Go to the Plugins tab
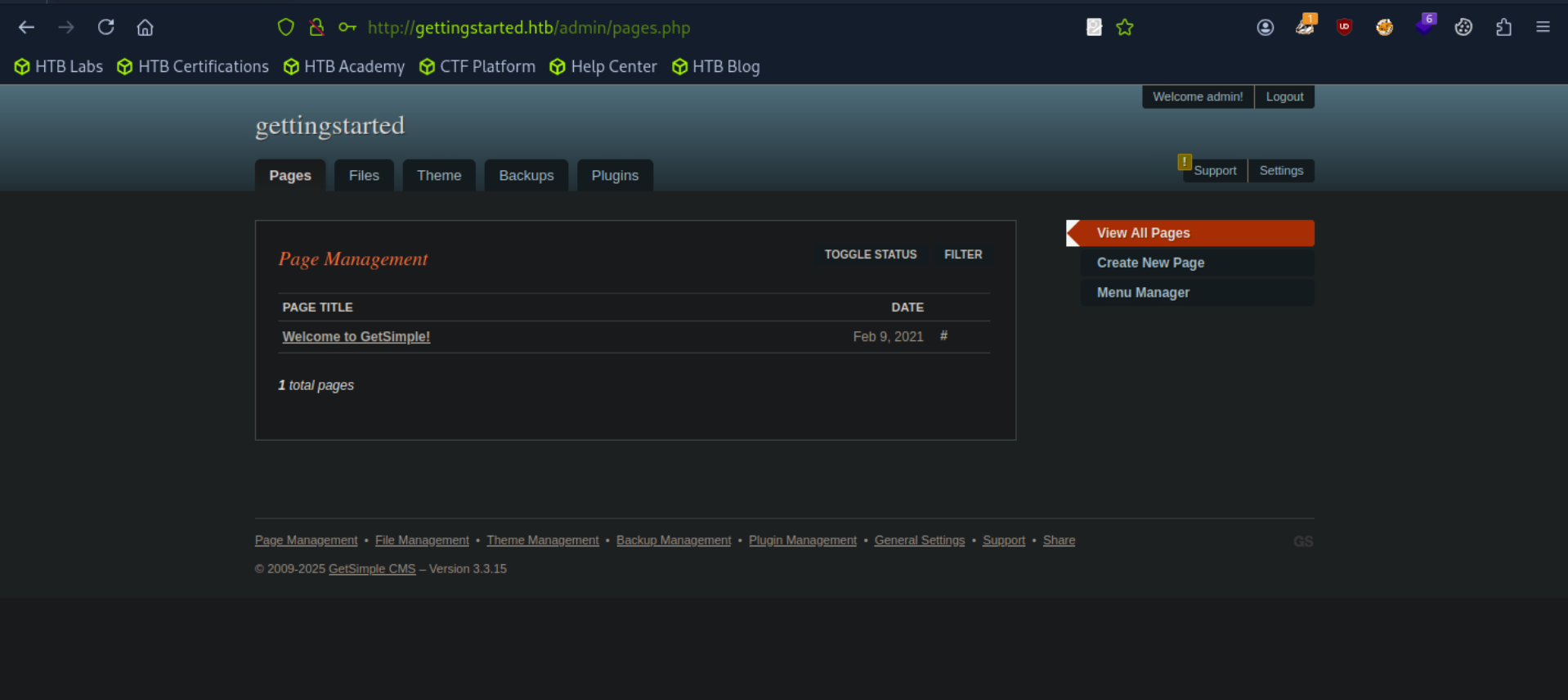The height and width of the screenshot is (700, 1568). [615, 175]
